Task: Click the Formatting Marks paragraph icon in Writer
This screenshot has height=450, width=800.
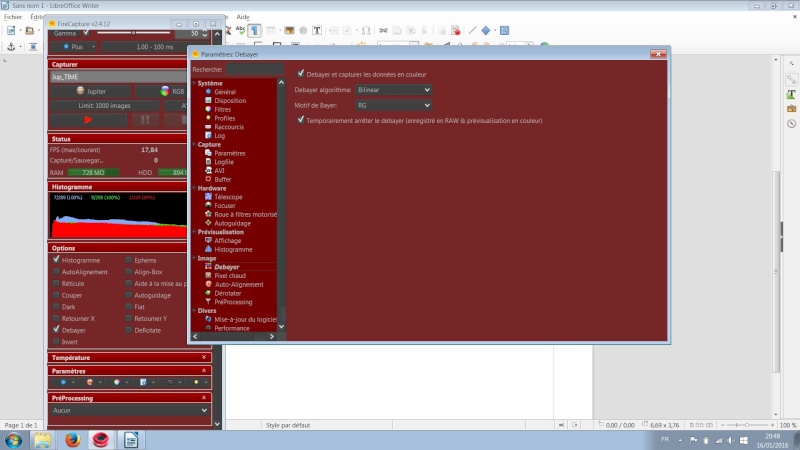Action: coord(254,31)
